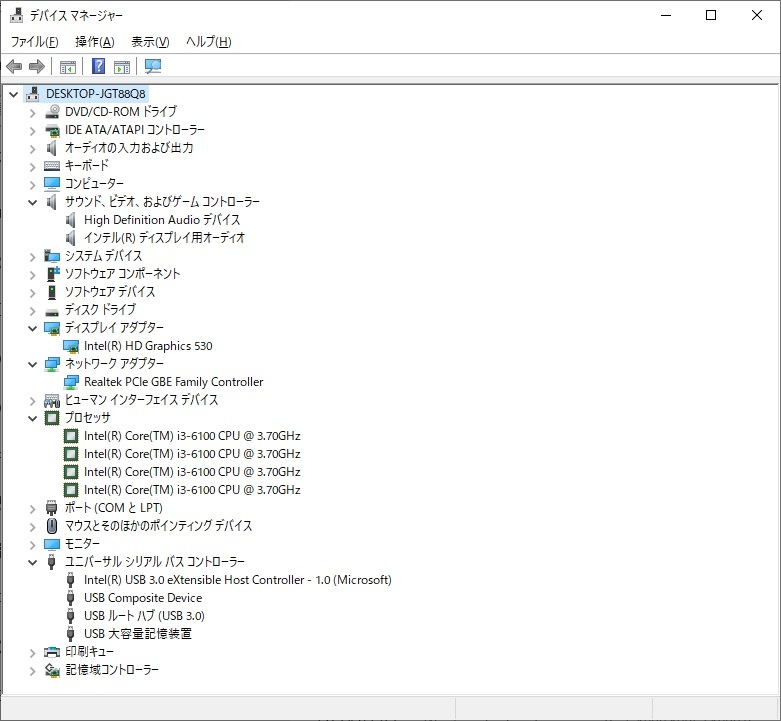Click the プロセッサ chip icon
The image size is (781, 721).
[x=52, y=418]
